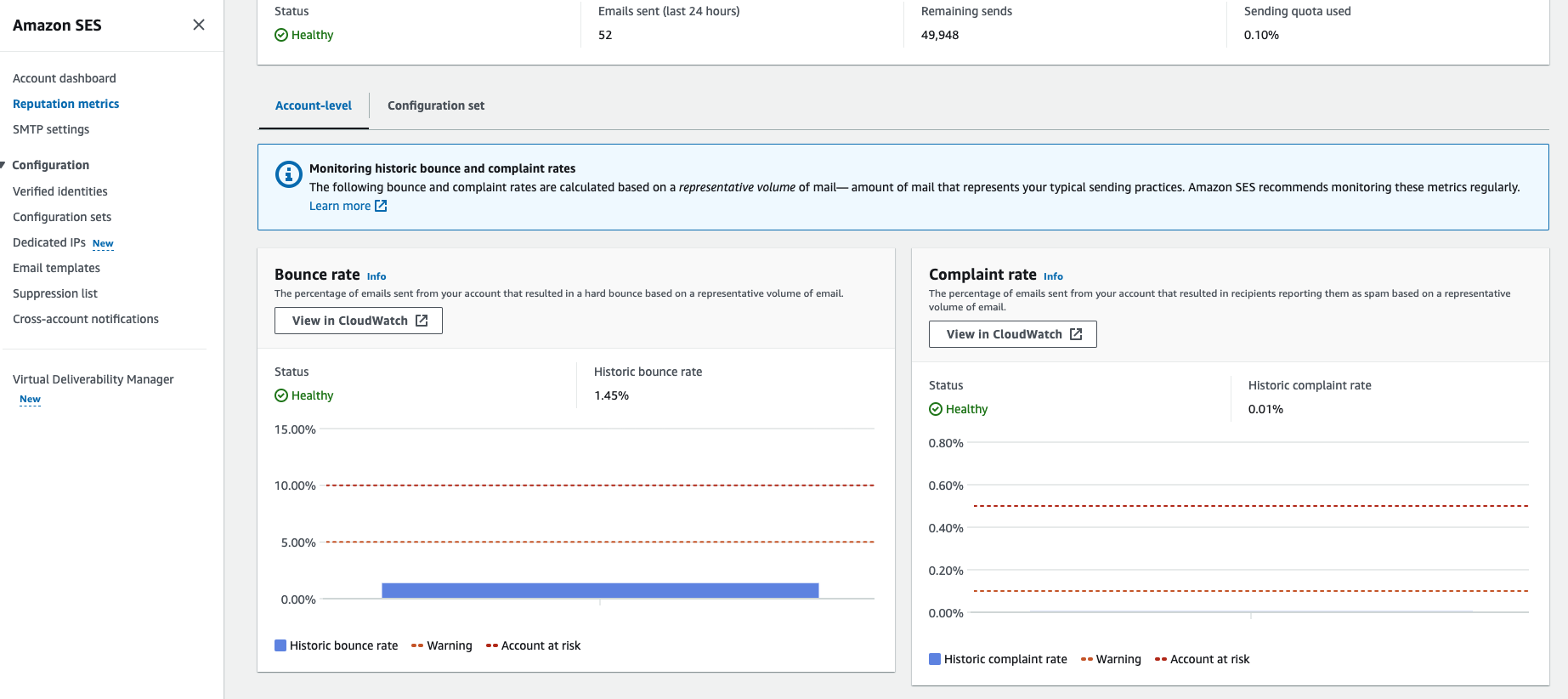Select the Account-level tab
Image resolution: width=1568 pixels, height=699 pixels.
[314, 105]
